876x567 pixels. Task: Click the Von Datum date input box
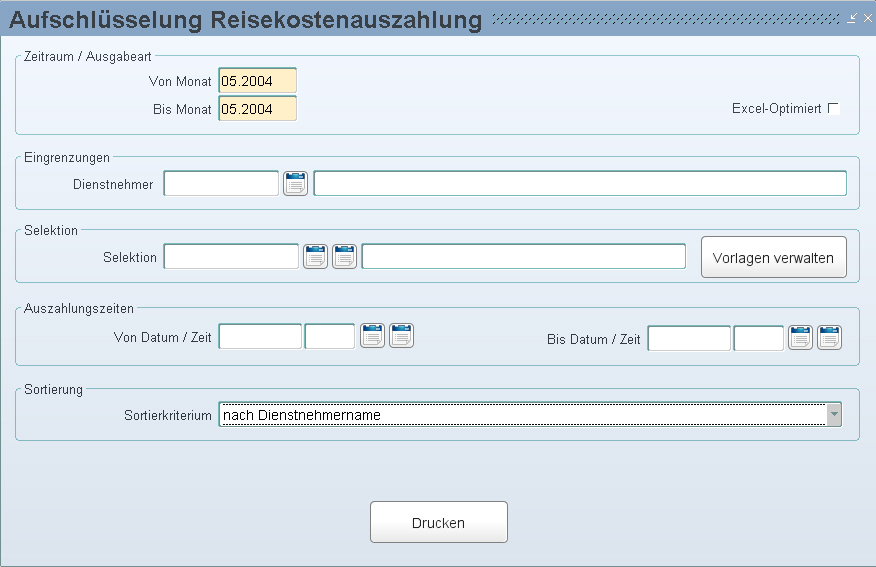coord(260,337)
